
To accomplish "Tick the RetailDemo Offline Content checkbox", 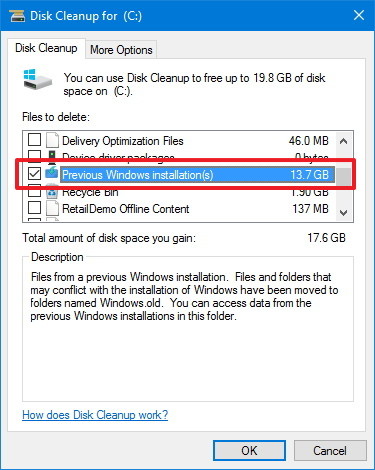I will coord(34,208).
